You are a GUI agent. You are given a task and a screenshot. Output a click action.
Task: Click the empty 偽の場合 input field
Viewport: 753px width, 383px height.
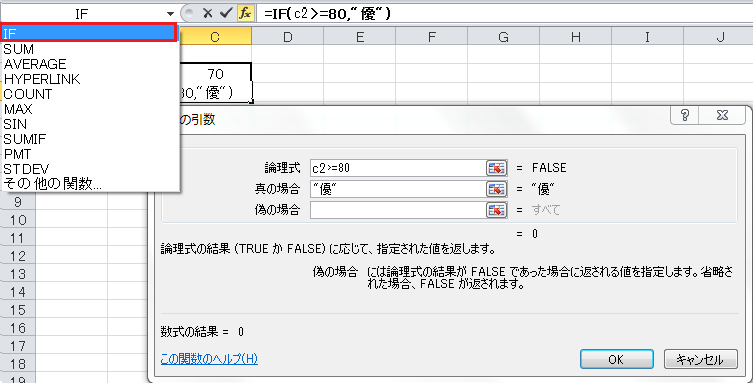click(x=398, y=210)
